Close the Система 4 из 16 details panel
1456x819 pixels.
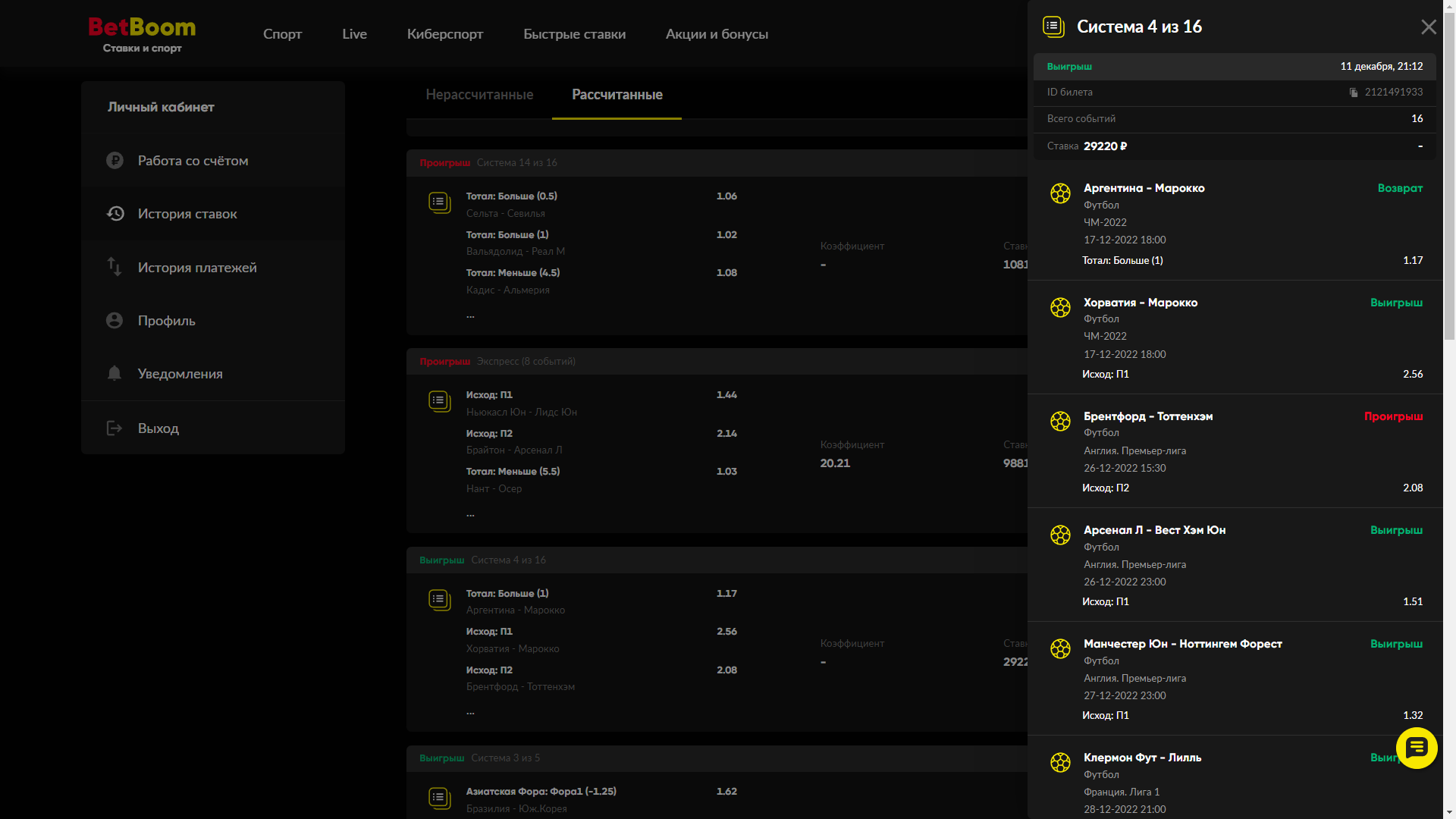pyautogui.click(x=1428, y=27)
